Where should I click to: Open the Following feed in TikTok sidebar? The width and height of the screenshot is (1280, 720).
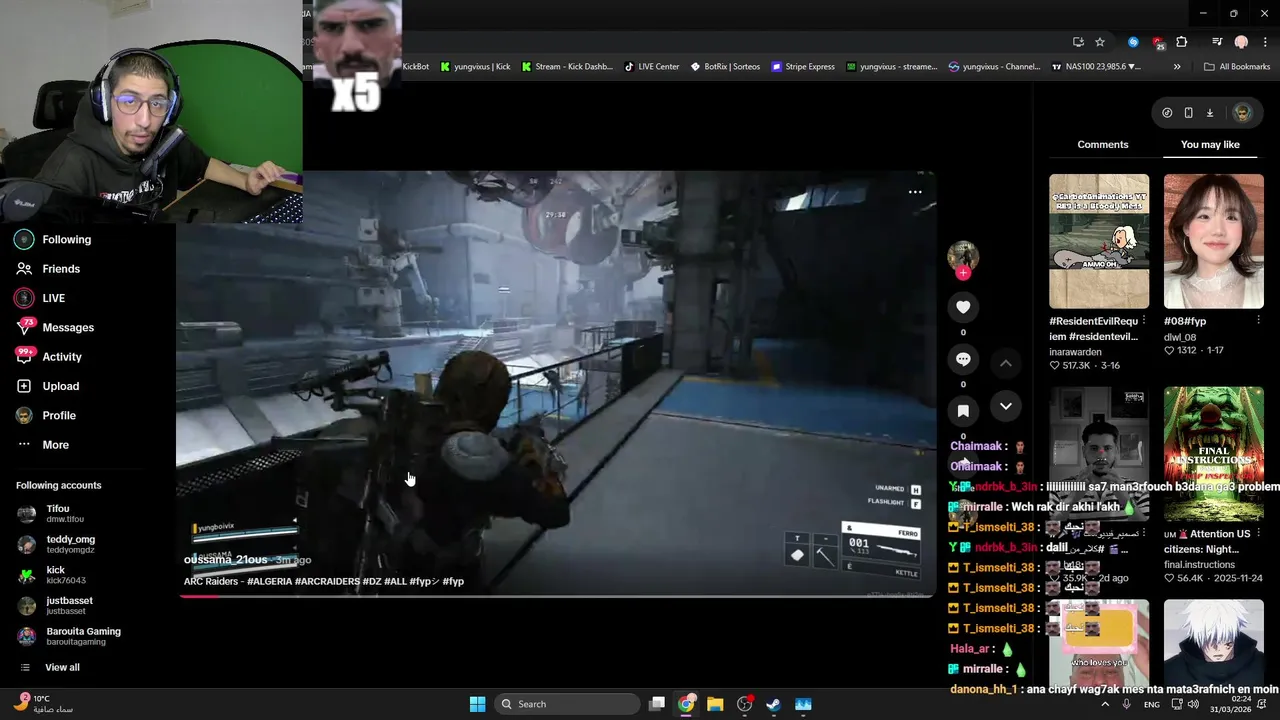coord(53,240)
